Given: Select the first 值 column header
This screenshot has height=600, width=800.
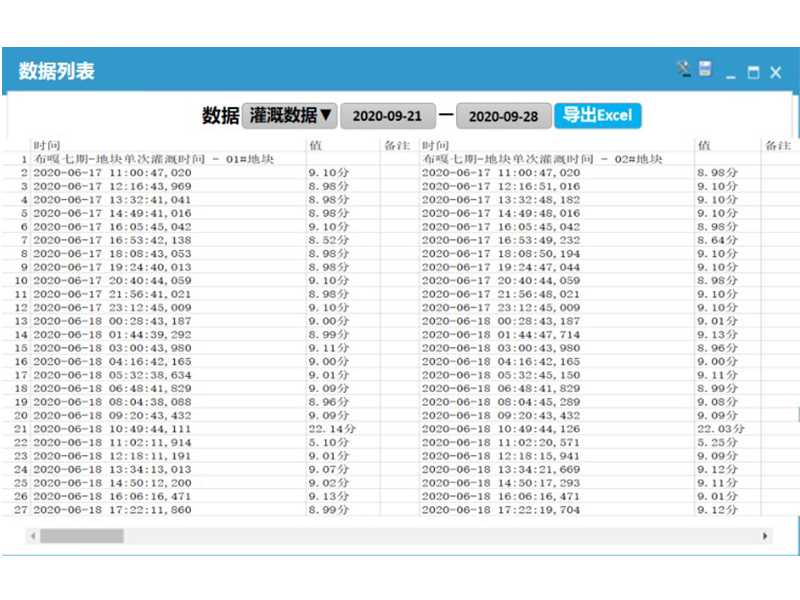Looking at the screenshot, I should click(x=315, y=146).
